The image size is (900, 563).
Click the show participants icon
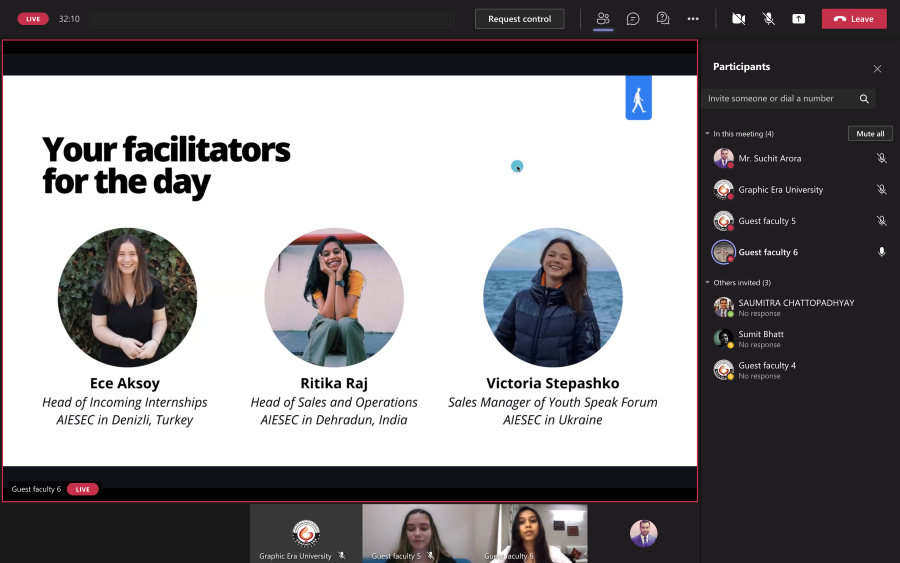tap(603, 19)
